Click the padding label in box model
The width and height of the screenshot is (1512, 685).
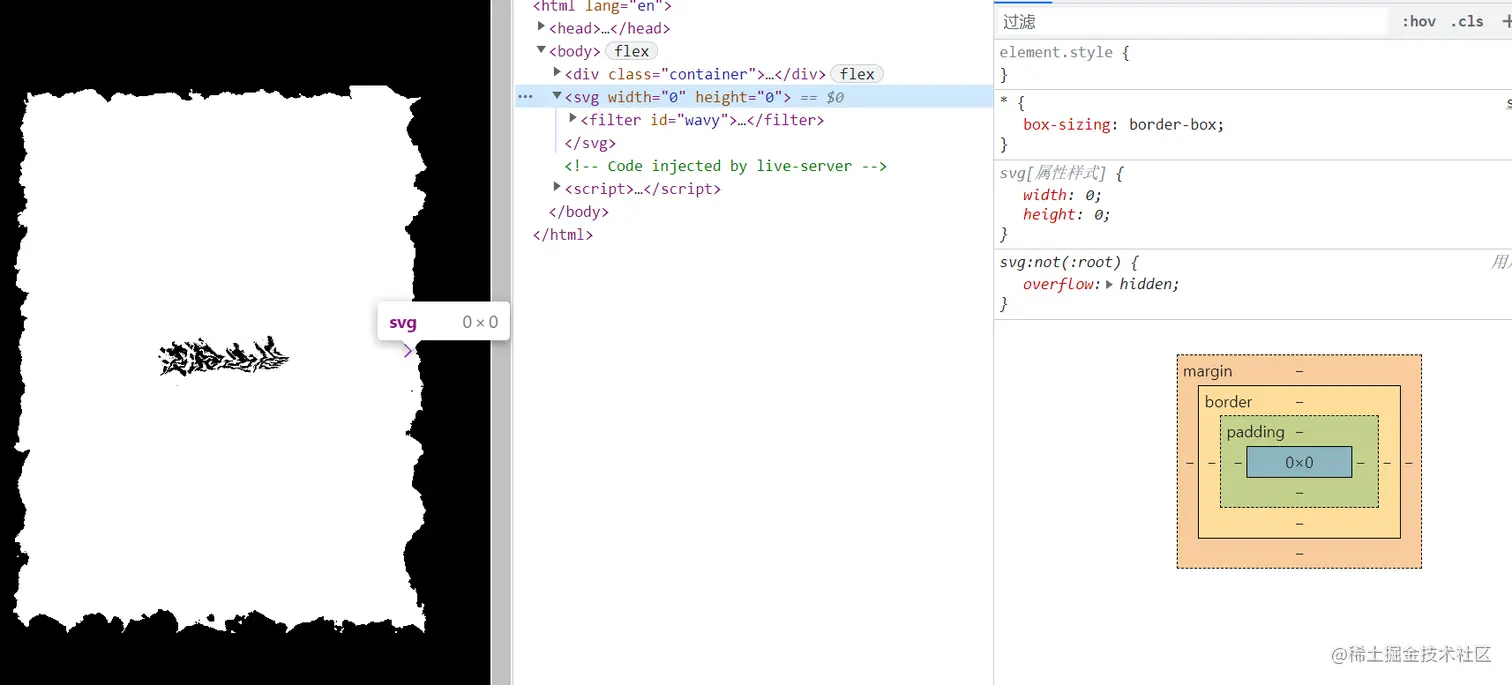pos(1255,432)
